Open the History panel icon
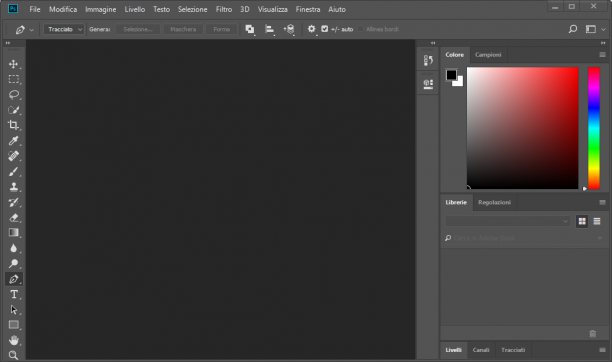Screen dimensions: 612x362 tap(428, 60)
